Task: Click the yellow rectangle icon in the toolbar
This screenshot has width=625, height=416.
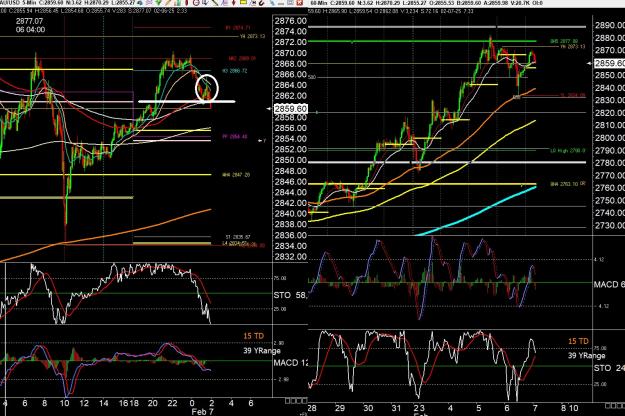Action: click(243, 2)
